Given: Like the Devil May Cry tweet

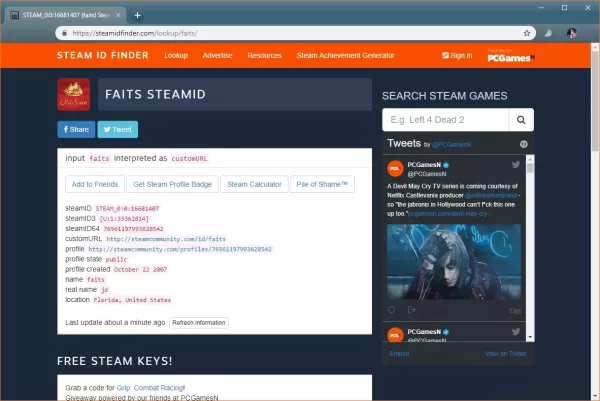Looking at the screenshot, I should [391, 310].
